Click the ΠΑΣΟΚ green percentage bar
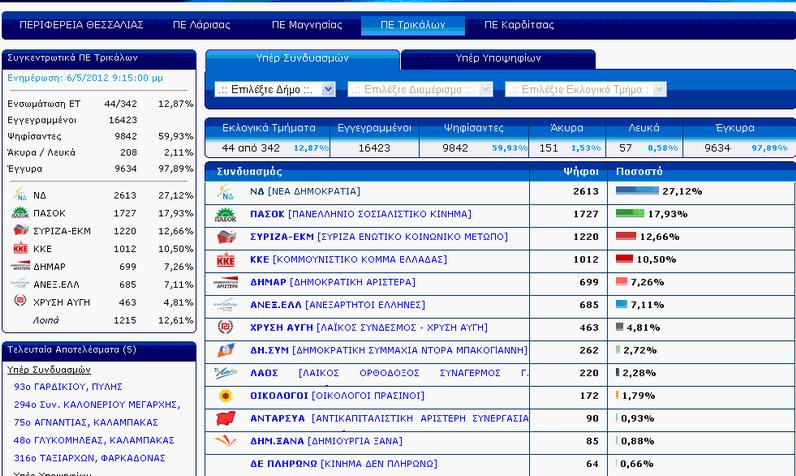 pos(630,214)
